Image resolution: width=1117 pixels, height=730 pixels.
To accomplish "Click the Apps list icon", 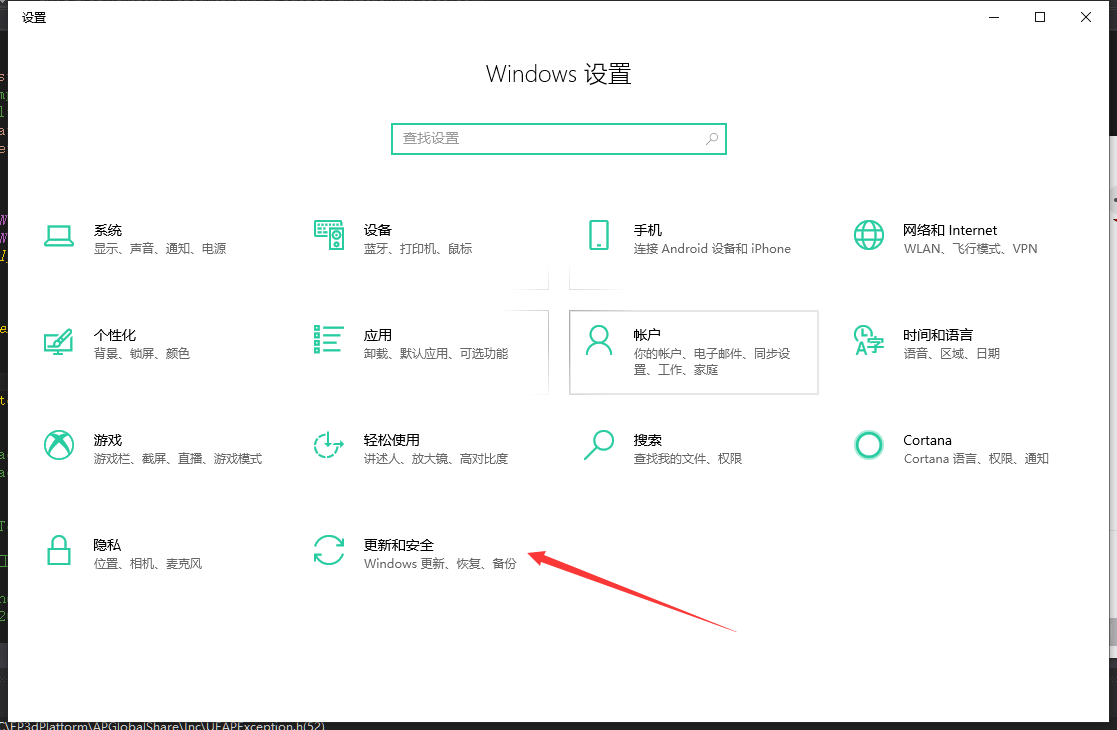I will 328,339.
